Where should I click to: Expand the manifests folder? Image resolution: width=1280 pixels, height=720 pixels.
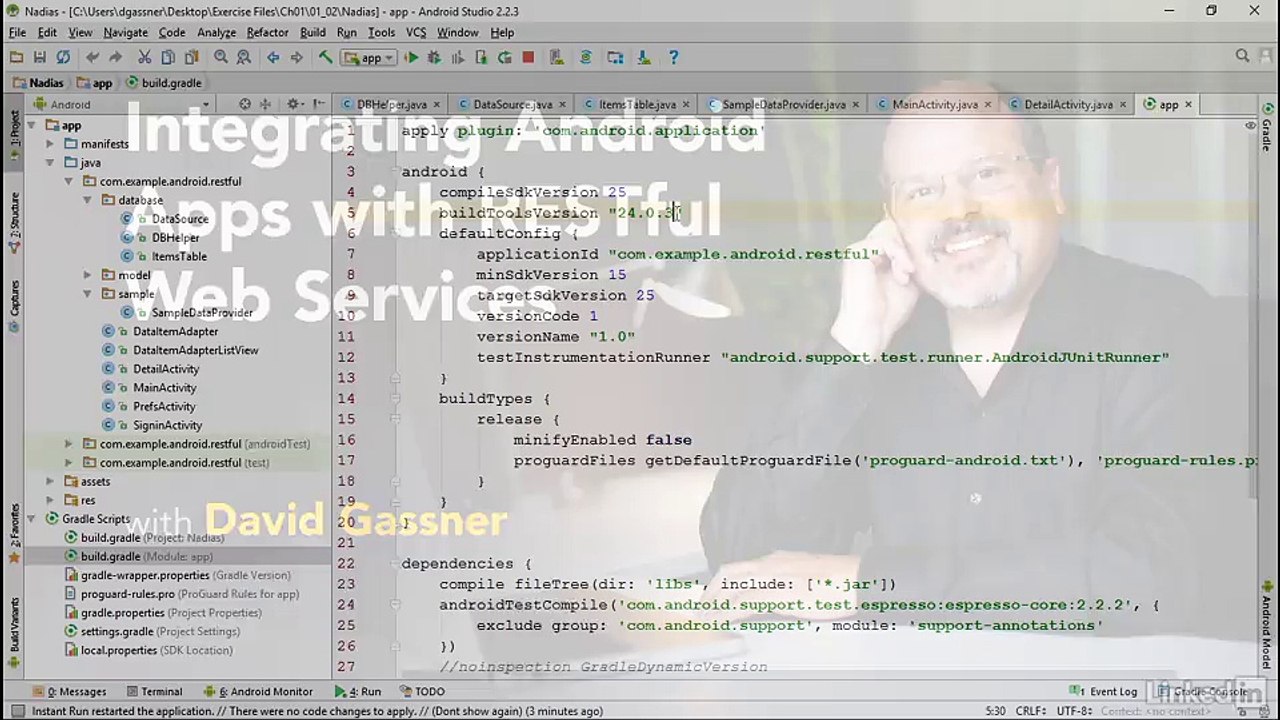pyautogui.click(x=50, y=144)
